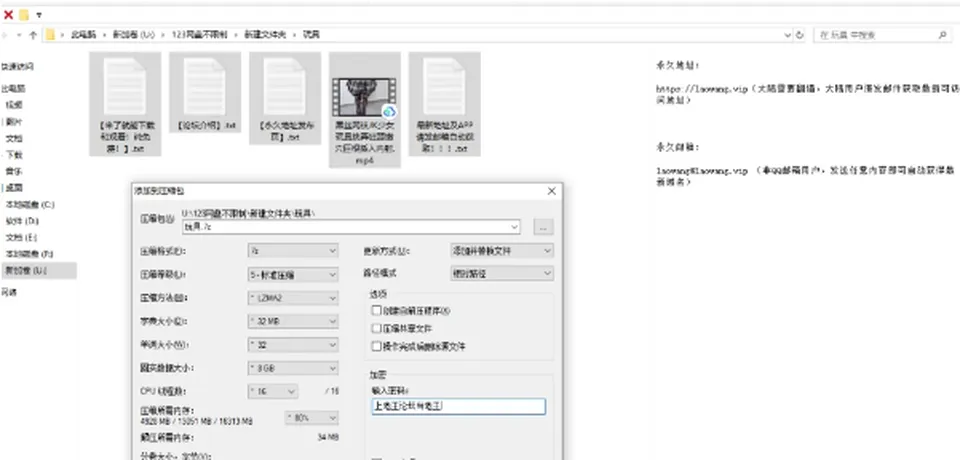
Task: Open the 压缩格式 dropdown showing 7z
Action: (x=293, y=251)
